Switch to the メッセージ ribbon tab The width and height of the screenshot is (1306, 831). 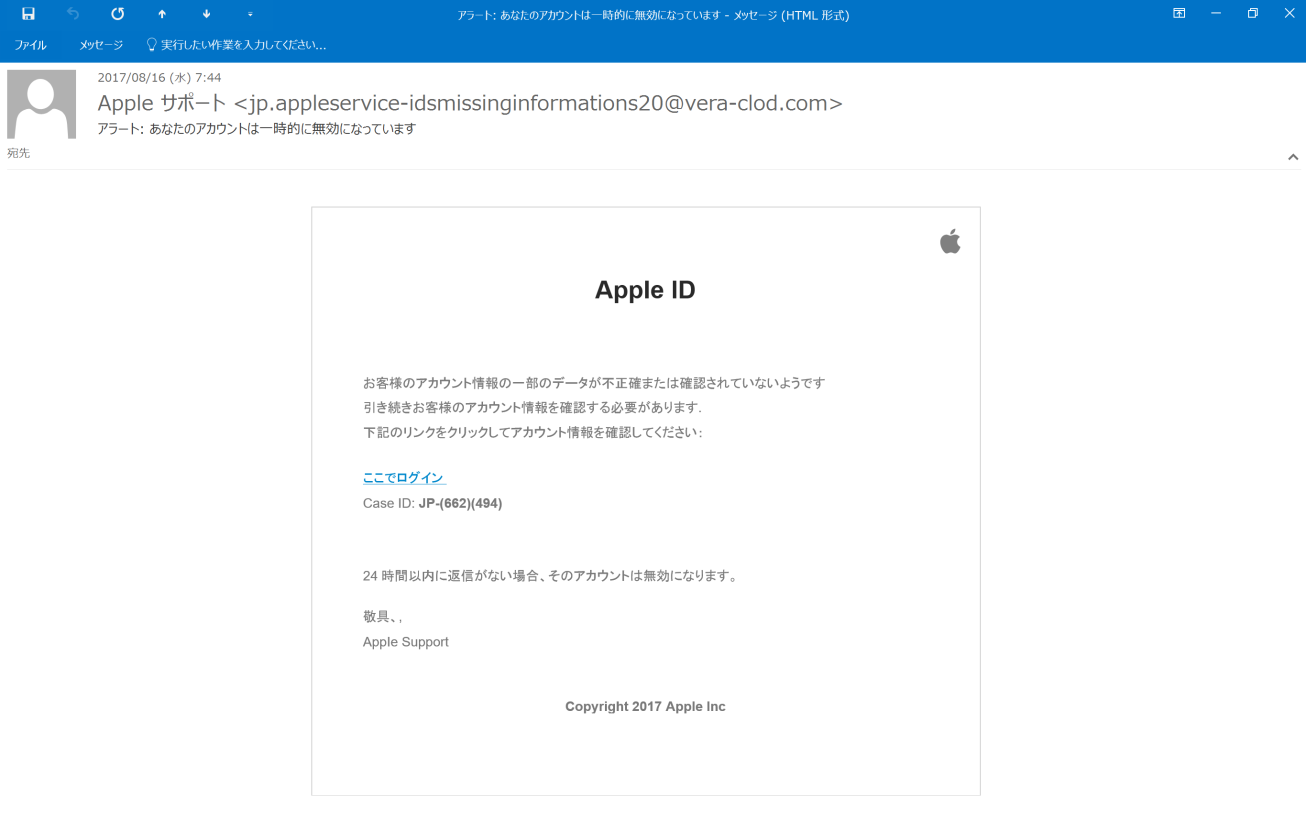[101, 45]
